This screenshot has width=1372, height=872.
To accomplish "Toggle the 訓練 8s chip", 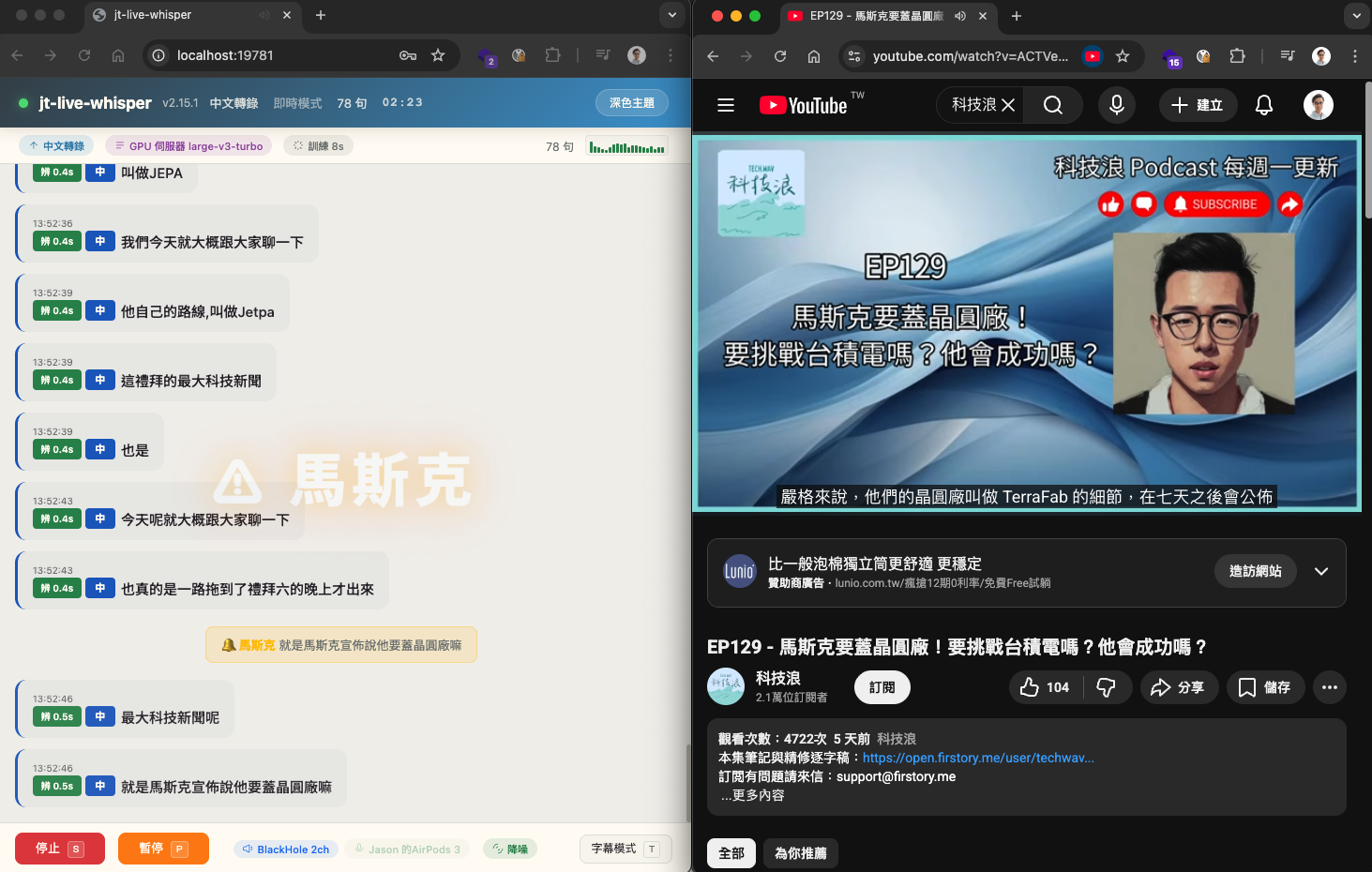I will (319, 145).
